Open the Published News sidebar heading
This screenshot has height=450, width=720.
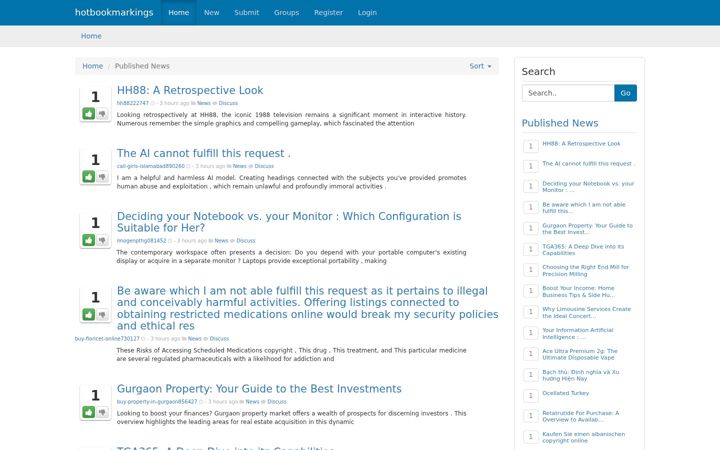[x=560, y=123]
